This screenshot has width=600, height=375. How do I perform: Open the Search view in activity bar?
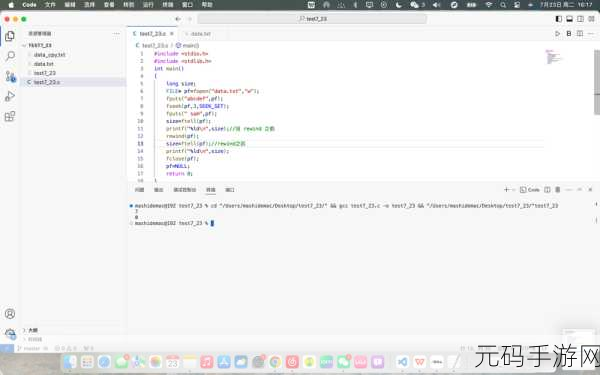tap(10, 56)
